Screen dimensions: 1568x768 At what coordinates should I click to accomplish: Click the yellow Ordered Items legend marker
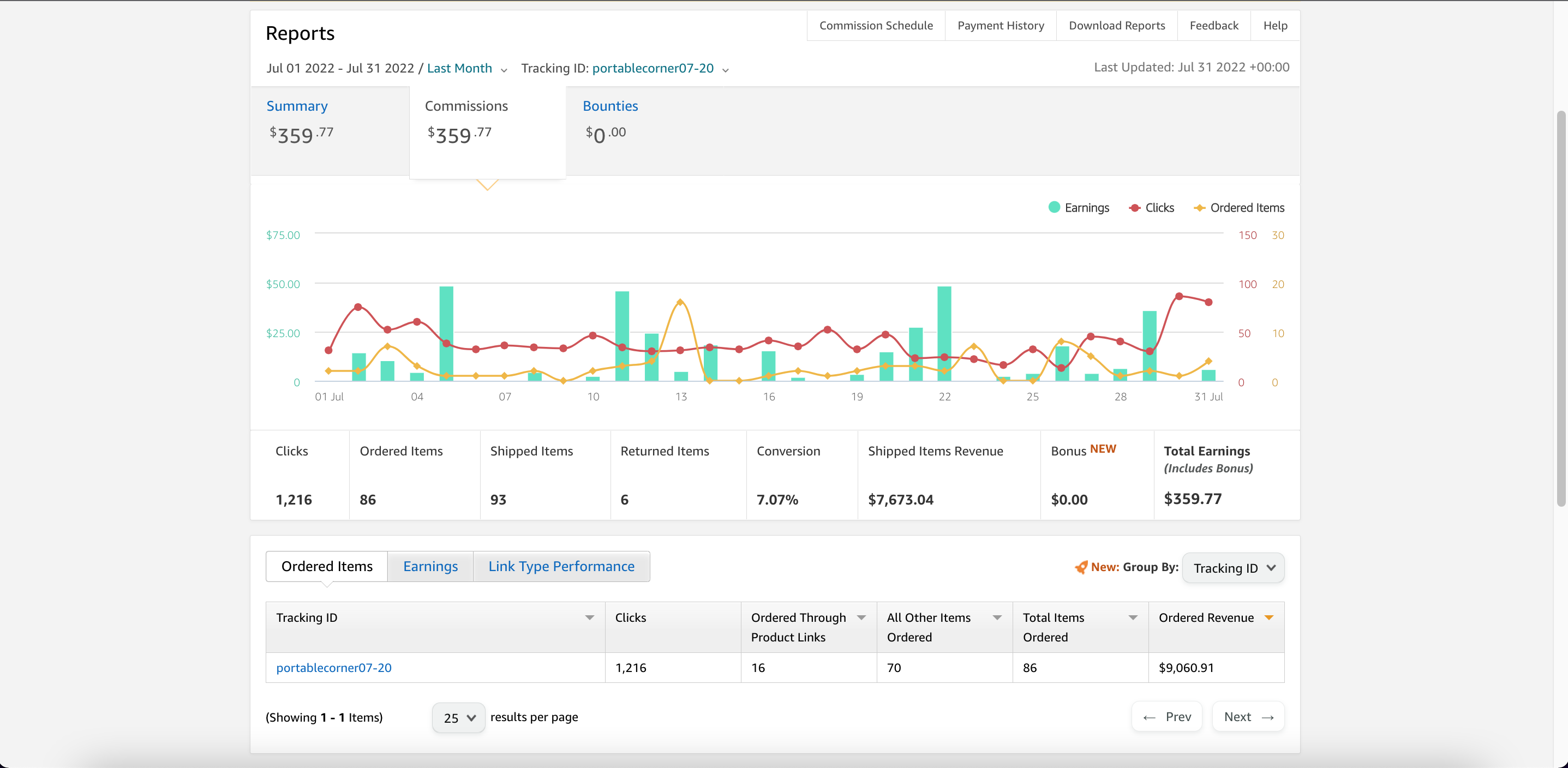click(1199, 207)
